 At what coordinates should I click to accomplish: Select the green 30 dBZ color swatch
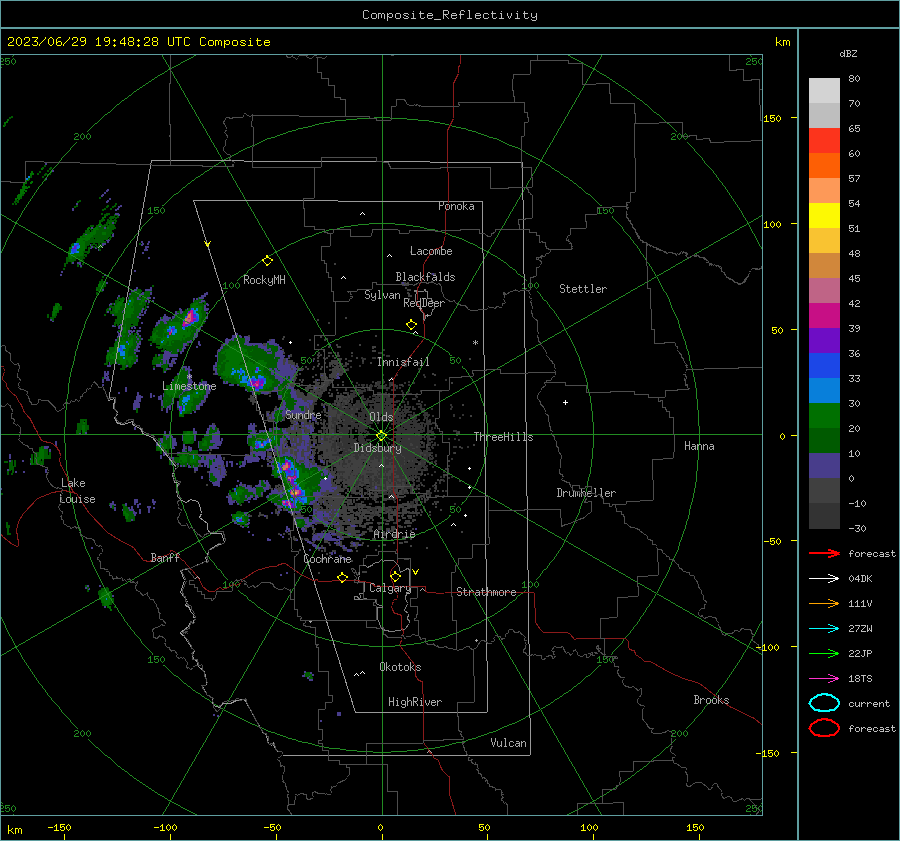click(x=824, y=416)
